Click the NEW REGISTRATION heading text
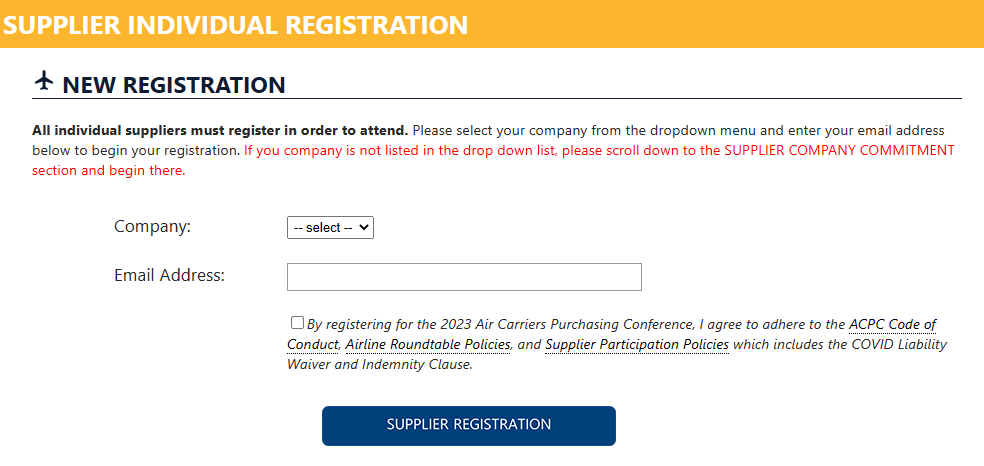 174,85
